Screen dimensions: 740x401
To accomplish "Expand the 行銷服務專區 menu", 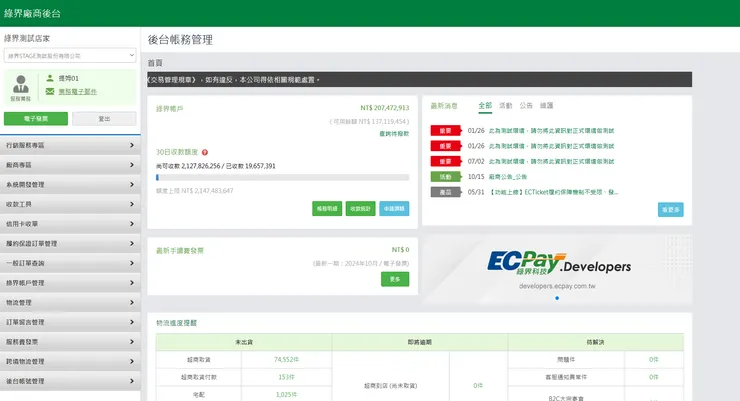I will 70,145.
